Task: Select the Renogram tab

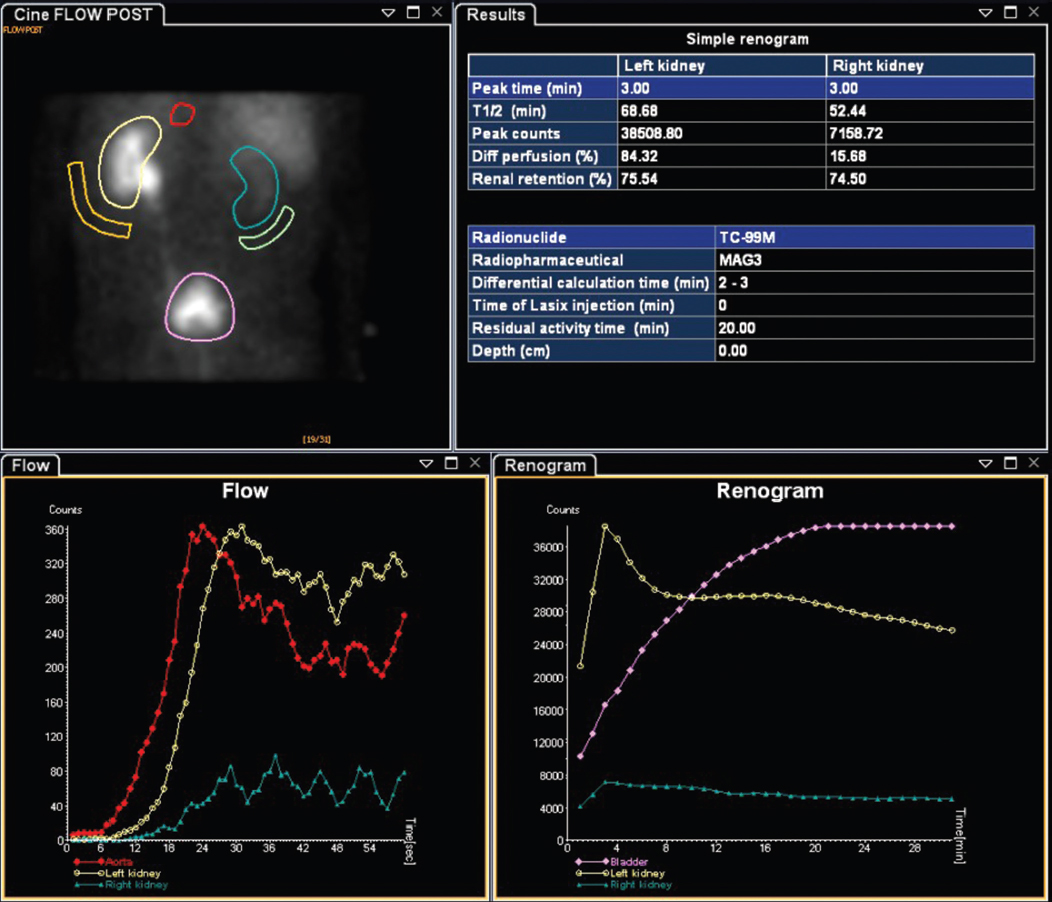Action: (x=544, y=465)
